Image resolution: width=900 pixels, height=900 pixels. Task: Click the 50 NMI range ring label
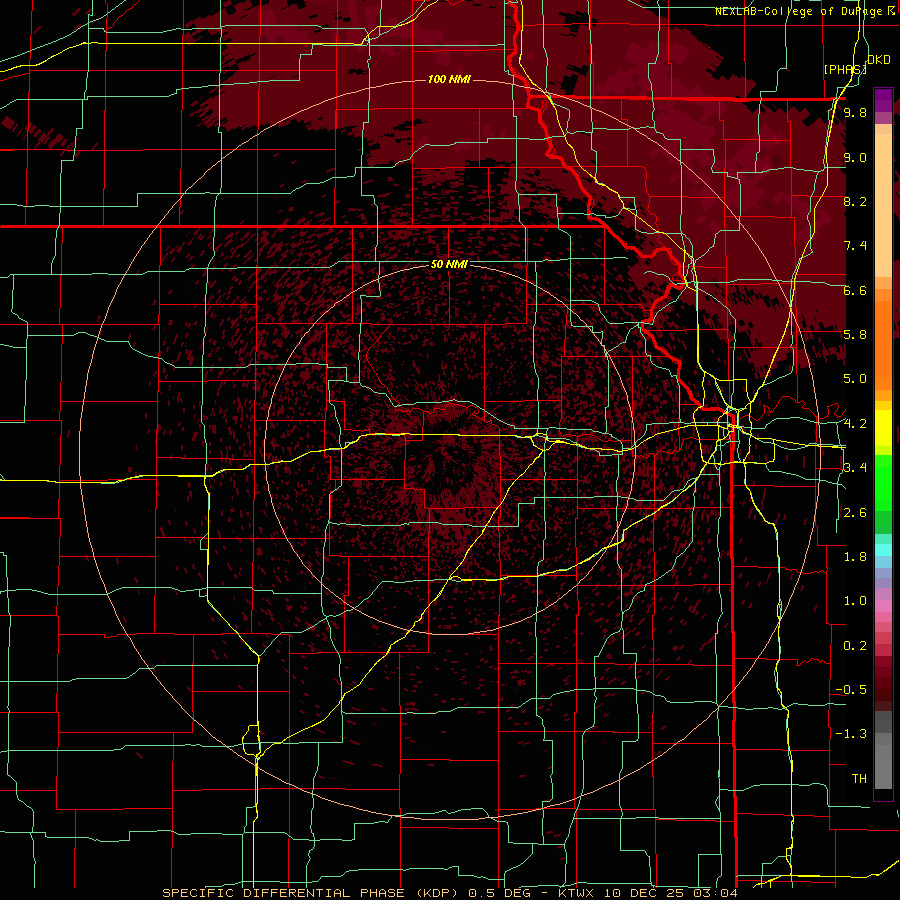coord(449,264)
